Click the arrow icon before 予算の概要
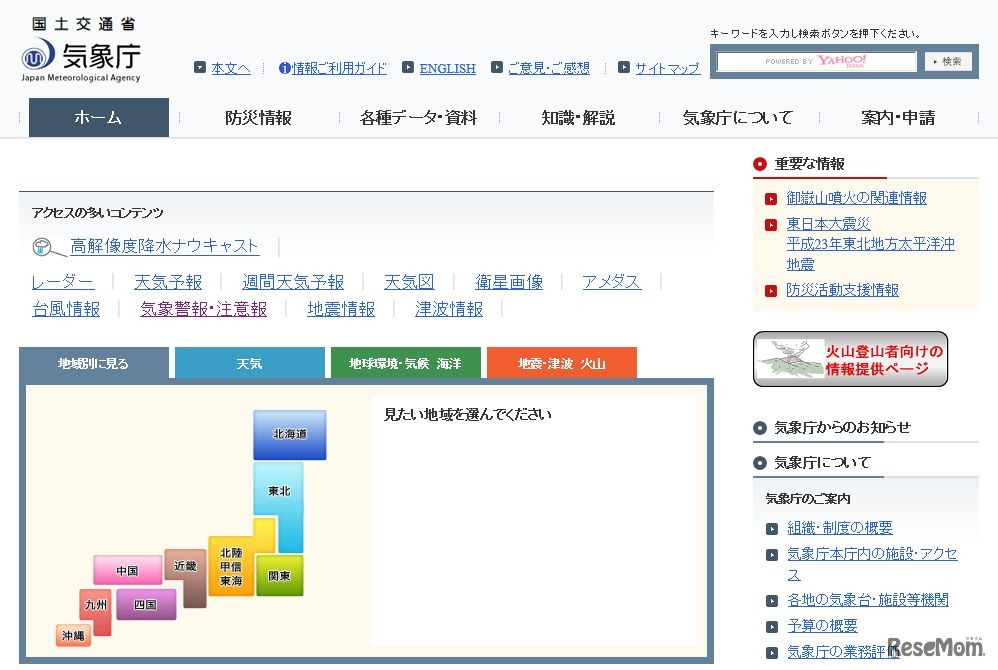Image resolution: width=998 pixels, height=670 pixels. click(774, 626)
